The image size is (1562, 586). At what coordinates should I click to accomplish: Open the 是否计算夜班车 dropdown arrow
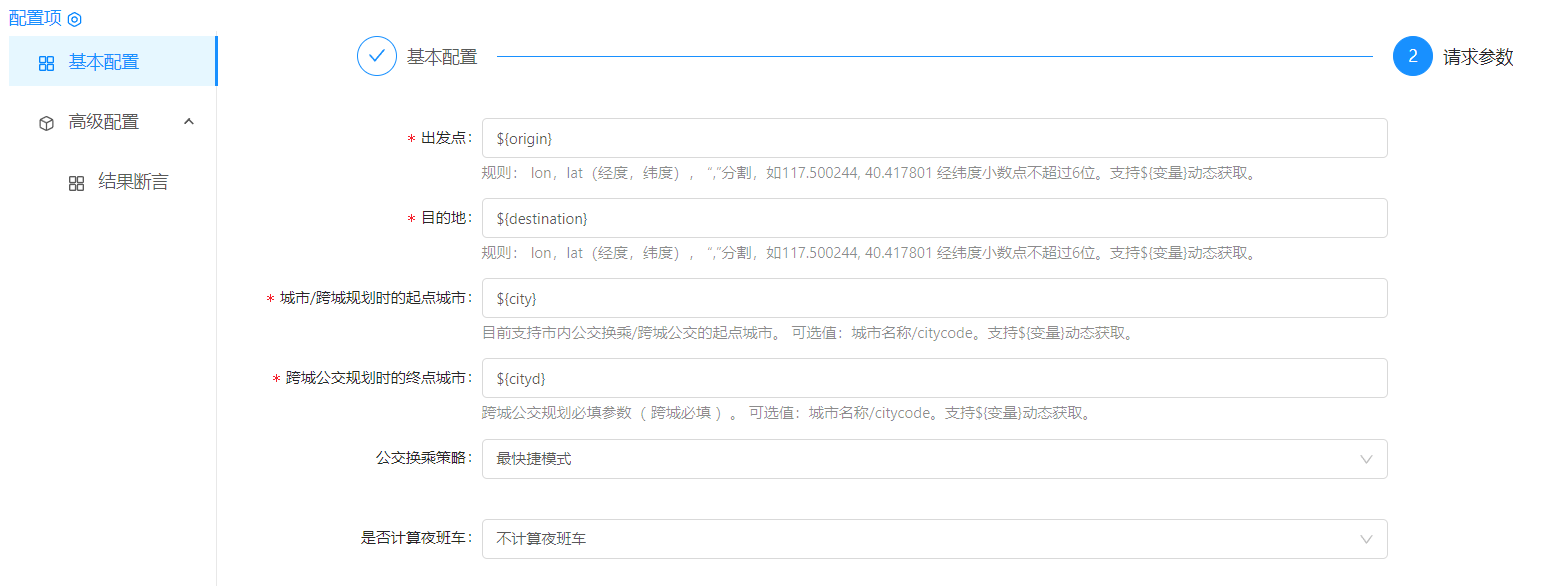[x=1366, y=539]
